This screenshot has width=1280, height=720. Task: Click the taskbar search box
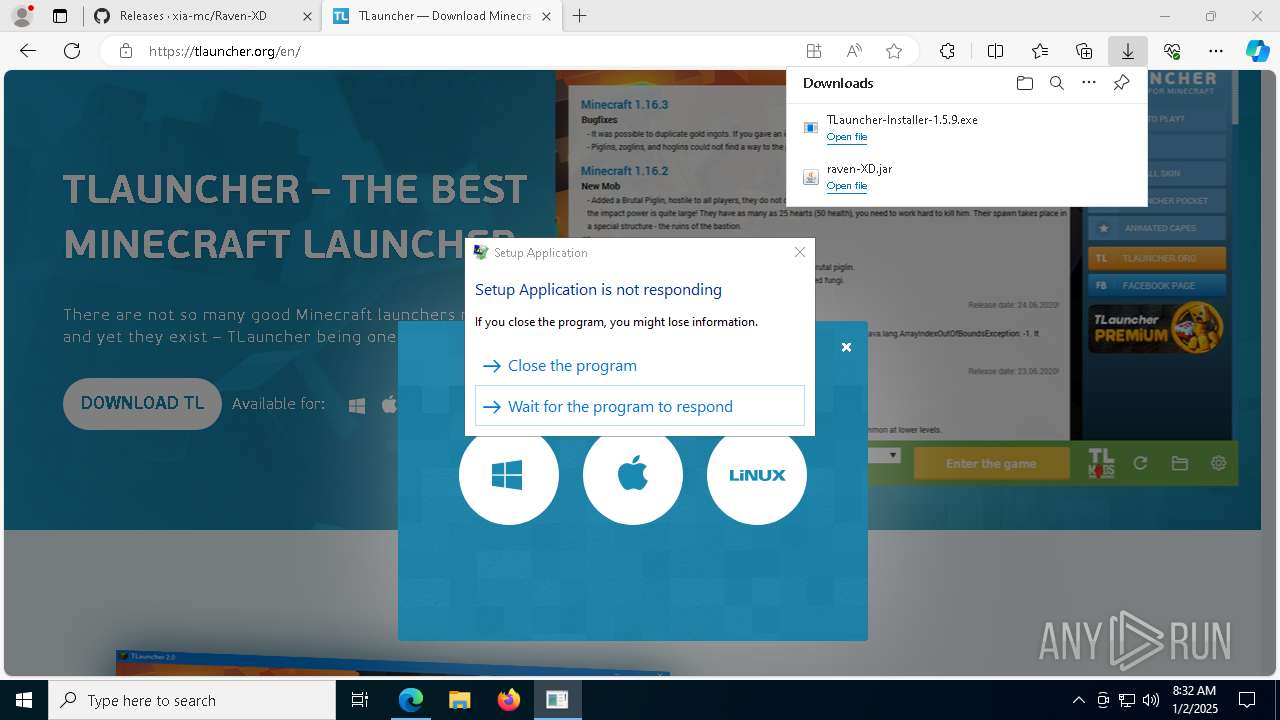coord(192,700)
